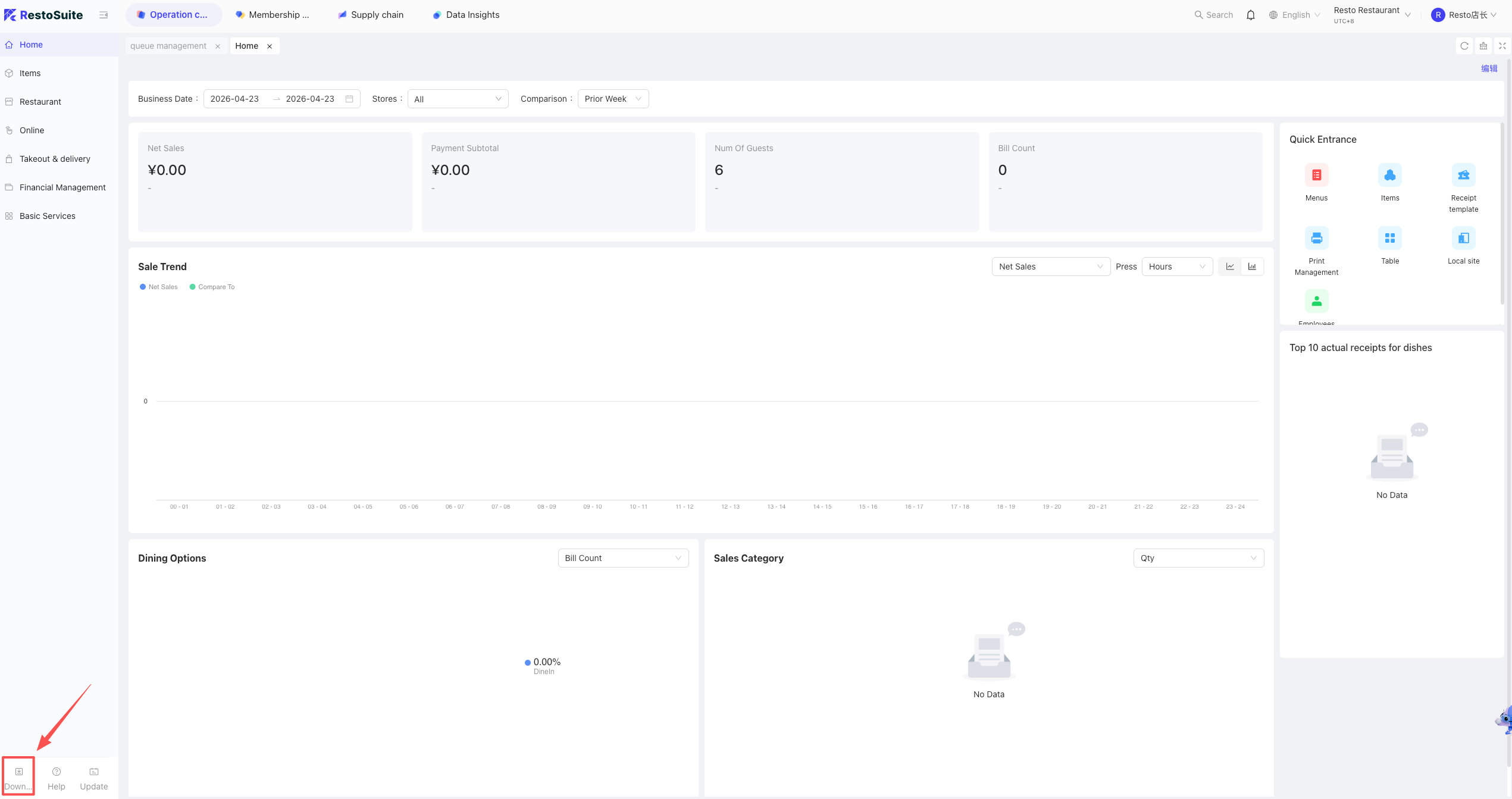Click the notification bell icon
Image resolution: width=1512 pixels, height=799 pixels.
click(x=1251, y=15)
